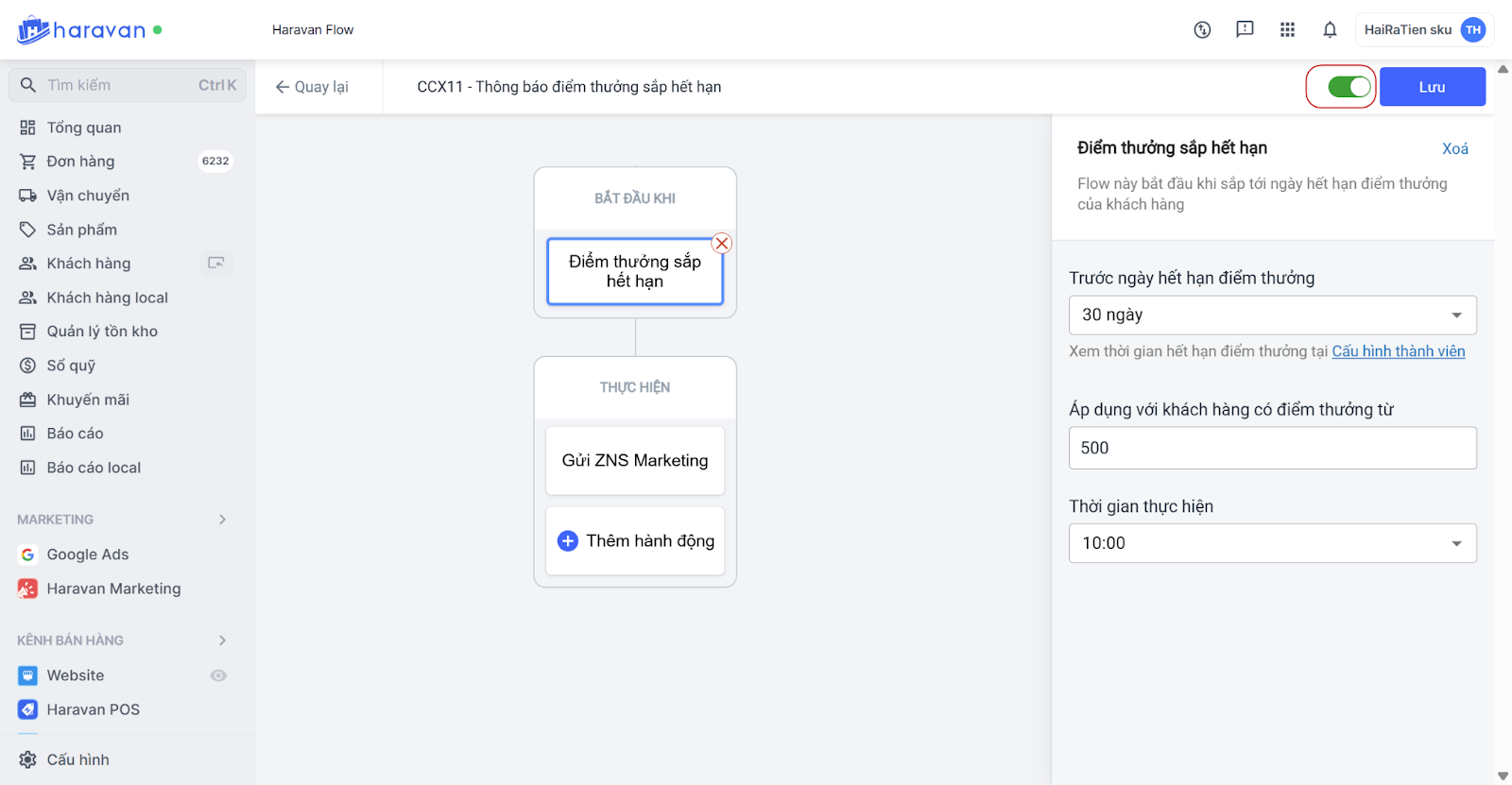The width and height of the screenshot is (1512, 785).
Task: Click the 6232 orders count badge
Action: click(215, 162)
